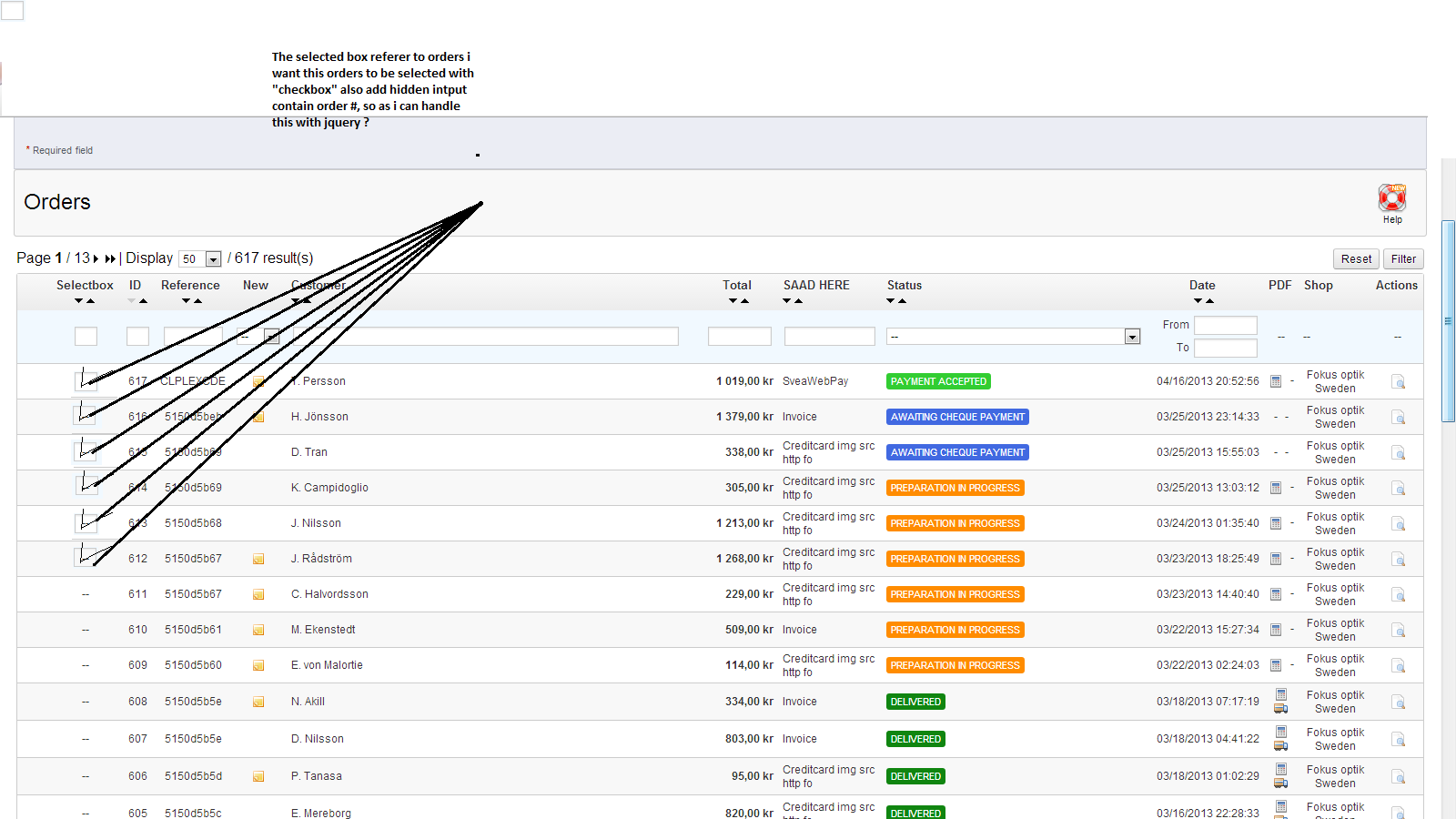Sort by Total ascending arrow

click(744, 301)
